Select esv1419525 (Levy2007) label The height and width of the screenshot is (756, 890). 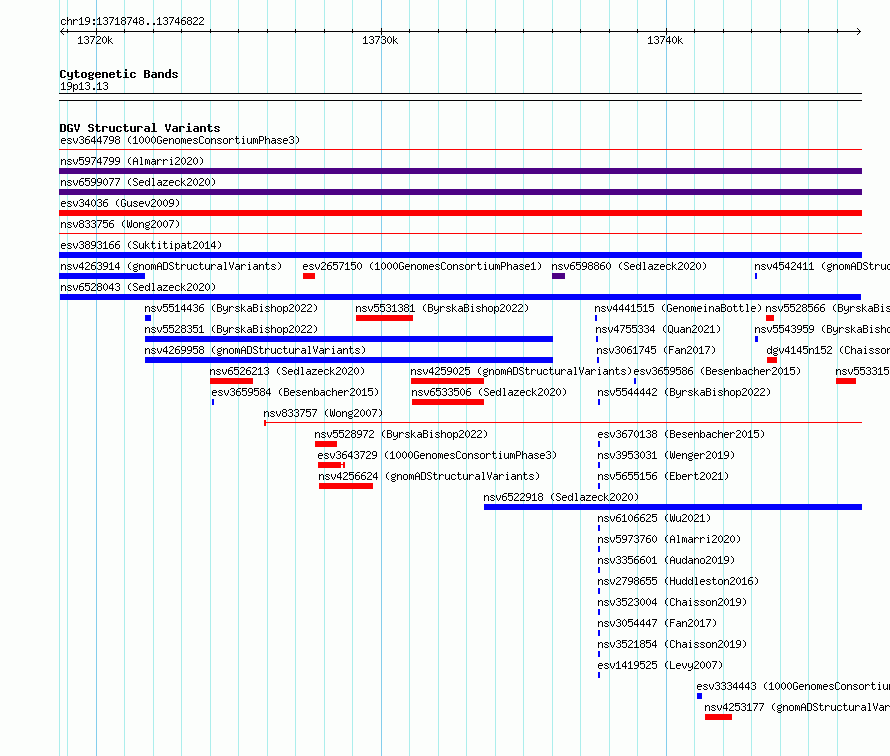[x=660, y=665]
